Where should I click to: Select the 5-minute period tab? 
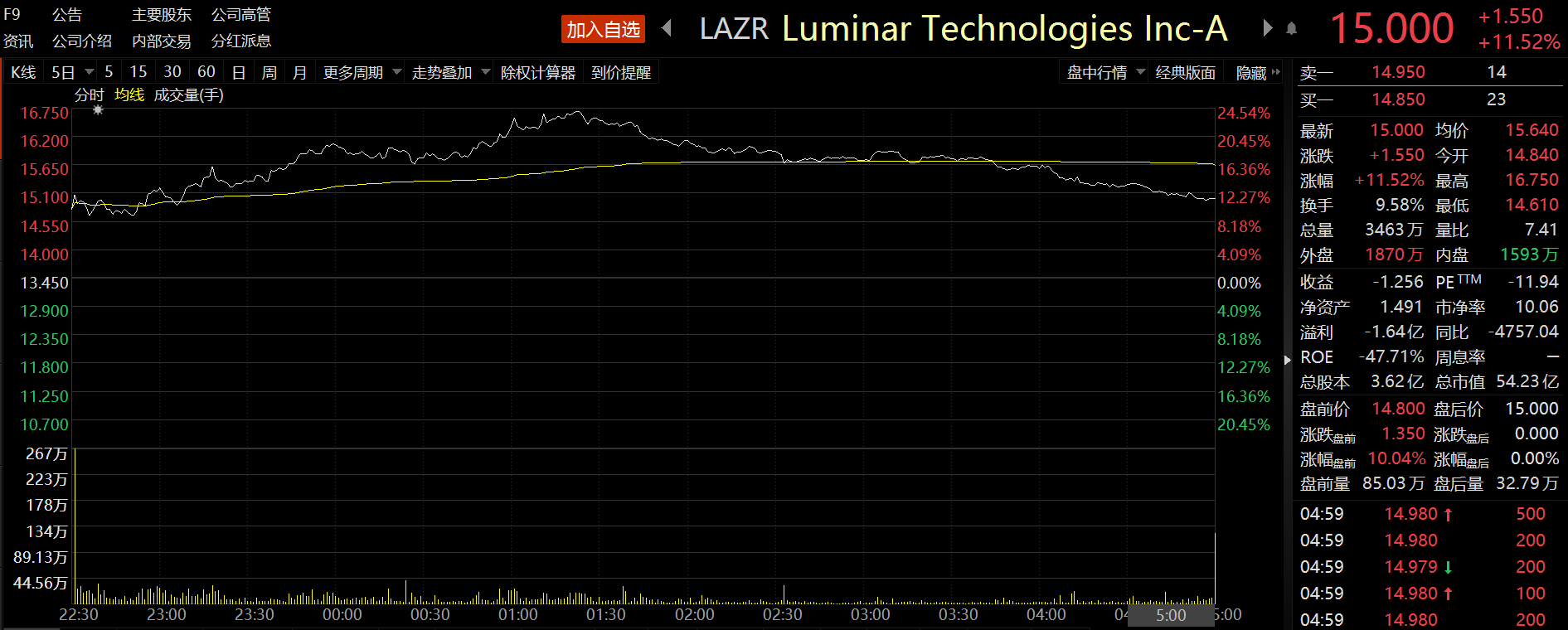(x=109, y=72)
